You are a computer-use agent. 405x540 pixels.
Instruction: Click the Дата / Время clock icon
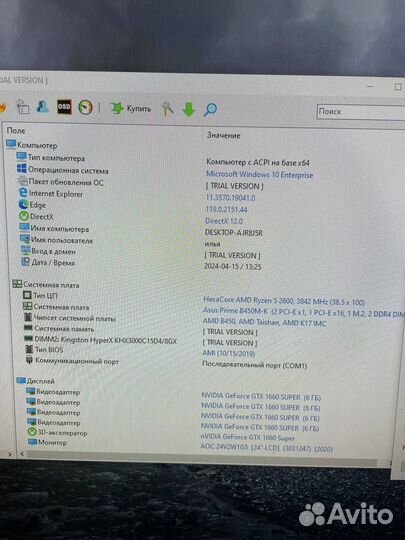click(x=26, y=262)
